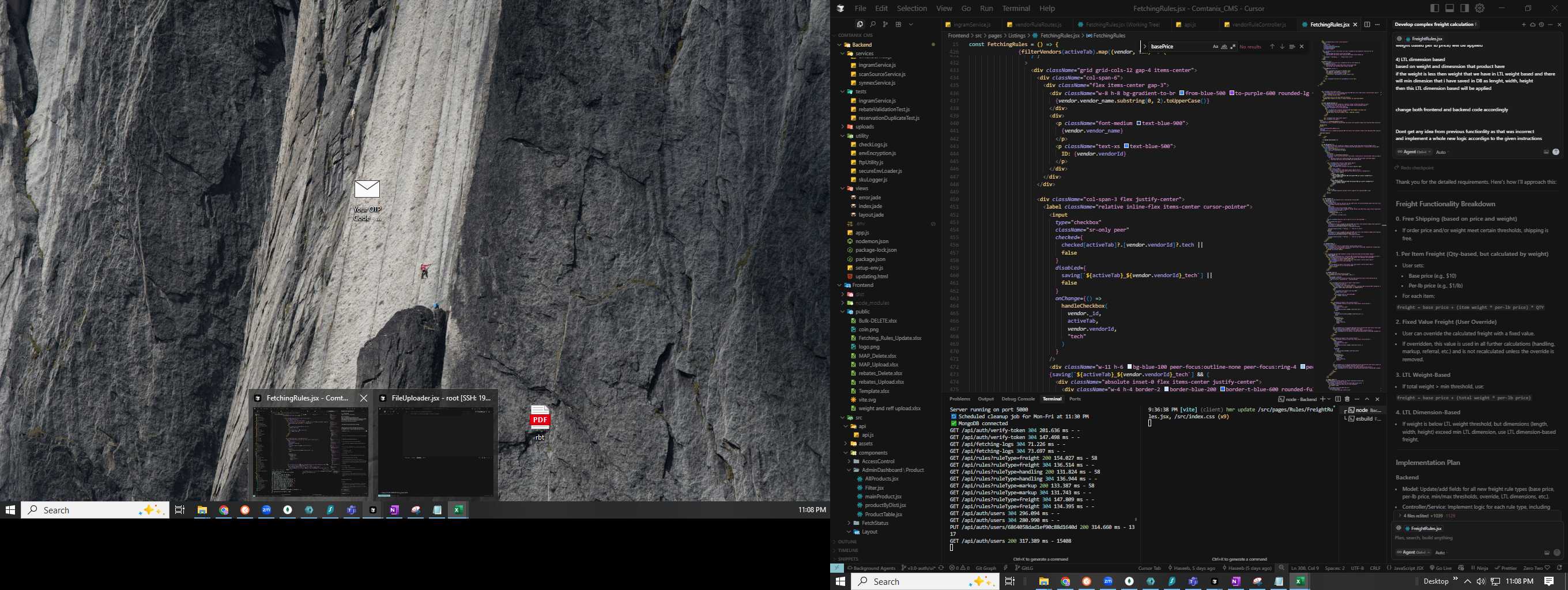This screenshot has width=1568, height=590.
Task: Open the editor tab bar's more actions menu
Action: [1377, 24]
